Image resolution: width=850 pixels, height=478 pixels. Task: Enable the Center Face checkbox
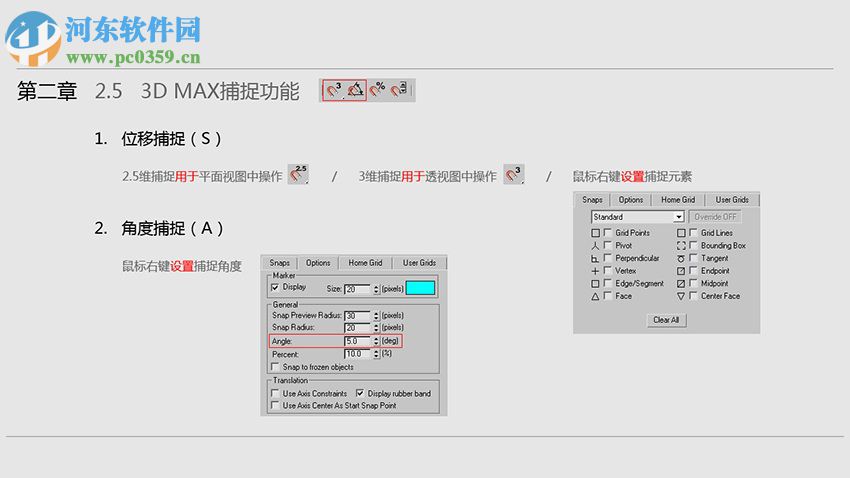[x=693, y=296]
